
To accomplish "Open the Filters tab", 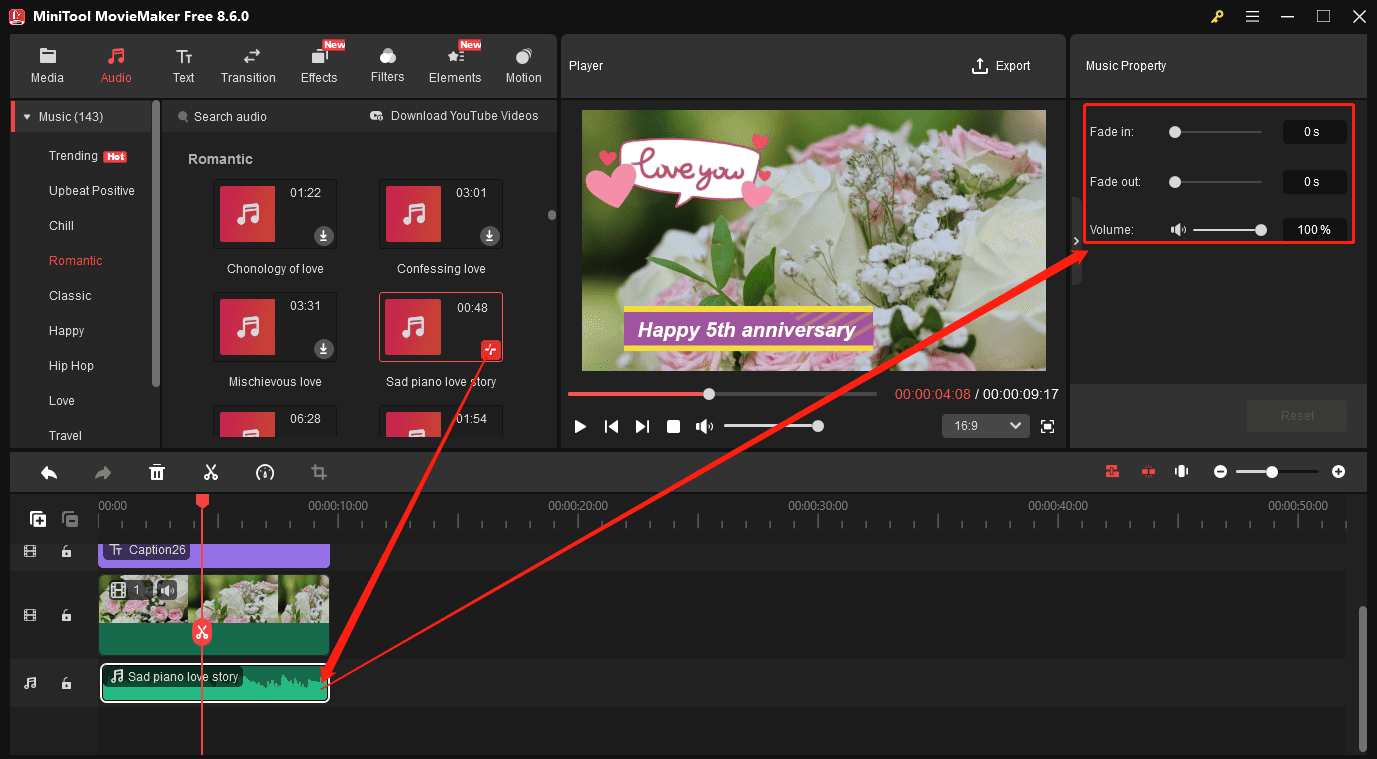I will pyautogui.click(x=387, y=66).
